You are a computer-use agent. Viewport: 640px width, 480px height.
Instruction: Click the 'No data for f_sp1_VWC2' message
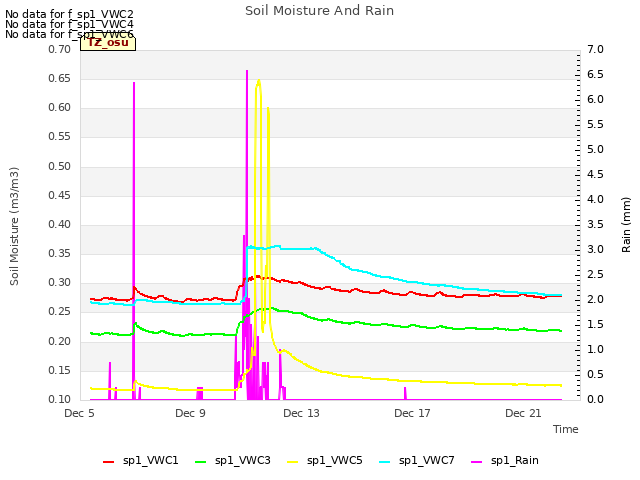pos(69,14)
